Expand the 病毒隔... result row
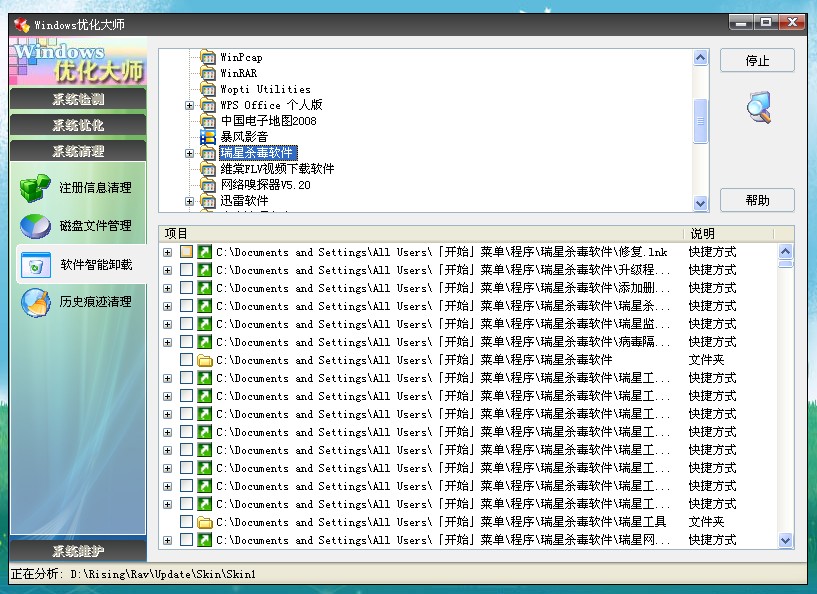This screenshot has height=594, width=817. 167,342
